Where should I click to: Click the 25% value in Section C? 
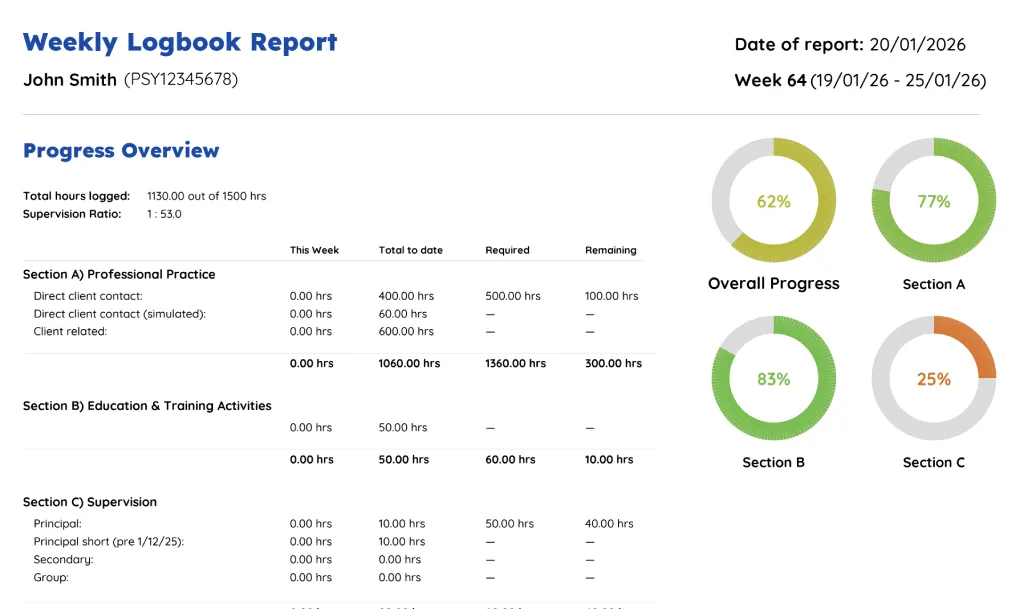point(933,378)
